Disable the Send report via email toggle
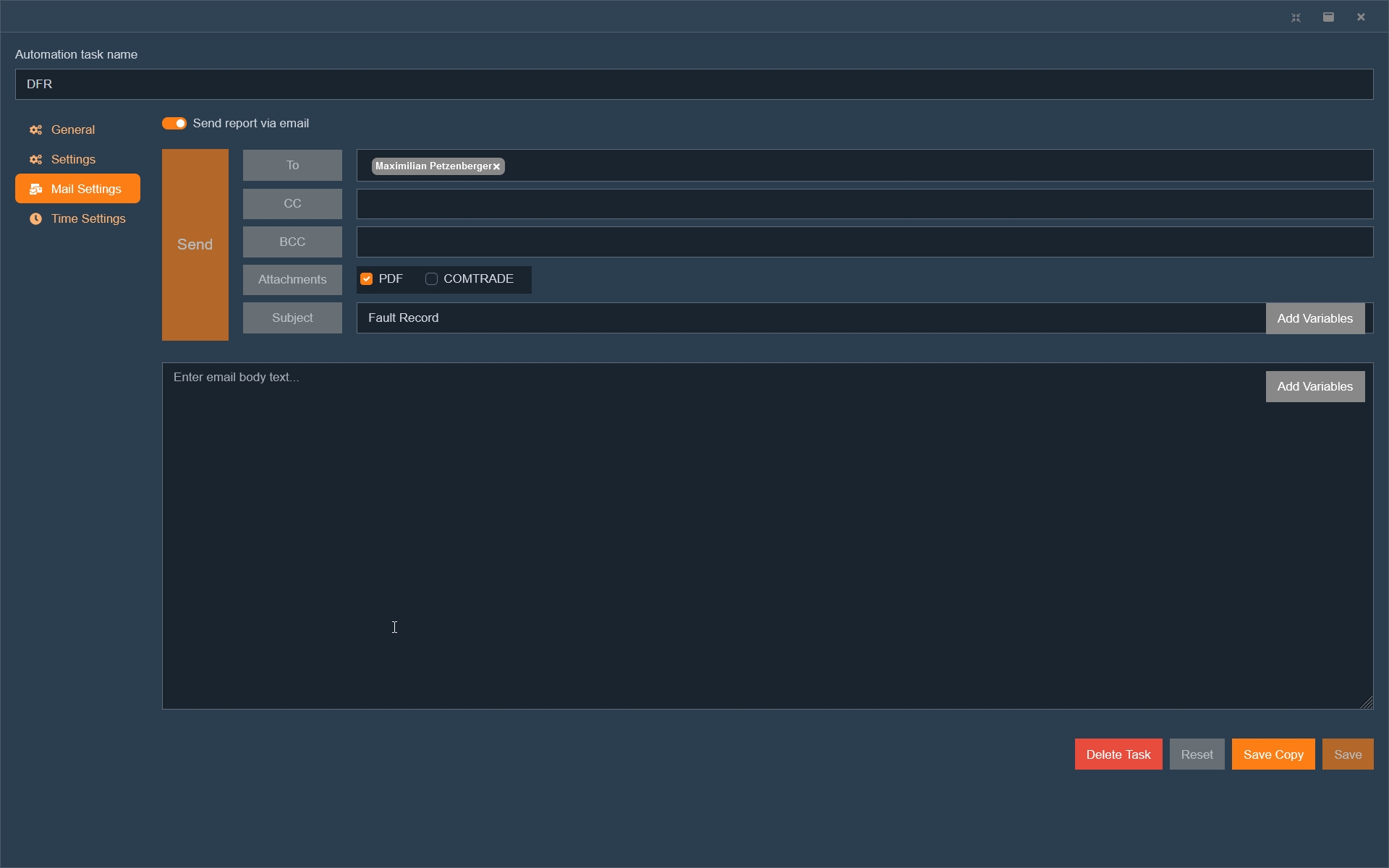The height and width of the screenshot is (868, 1389). tap(174, 124)
